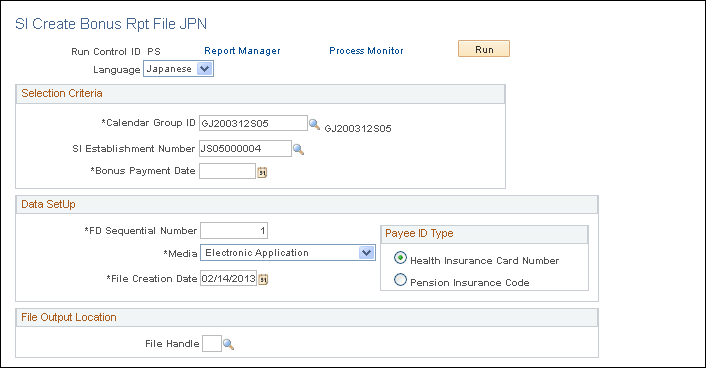Focus the SI Establishment Number field
The image size is (706, 368).
[x=245, y=149]
